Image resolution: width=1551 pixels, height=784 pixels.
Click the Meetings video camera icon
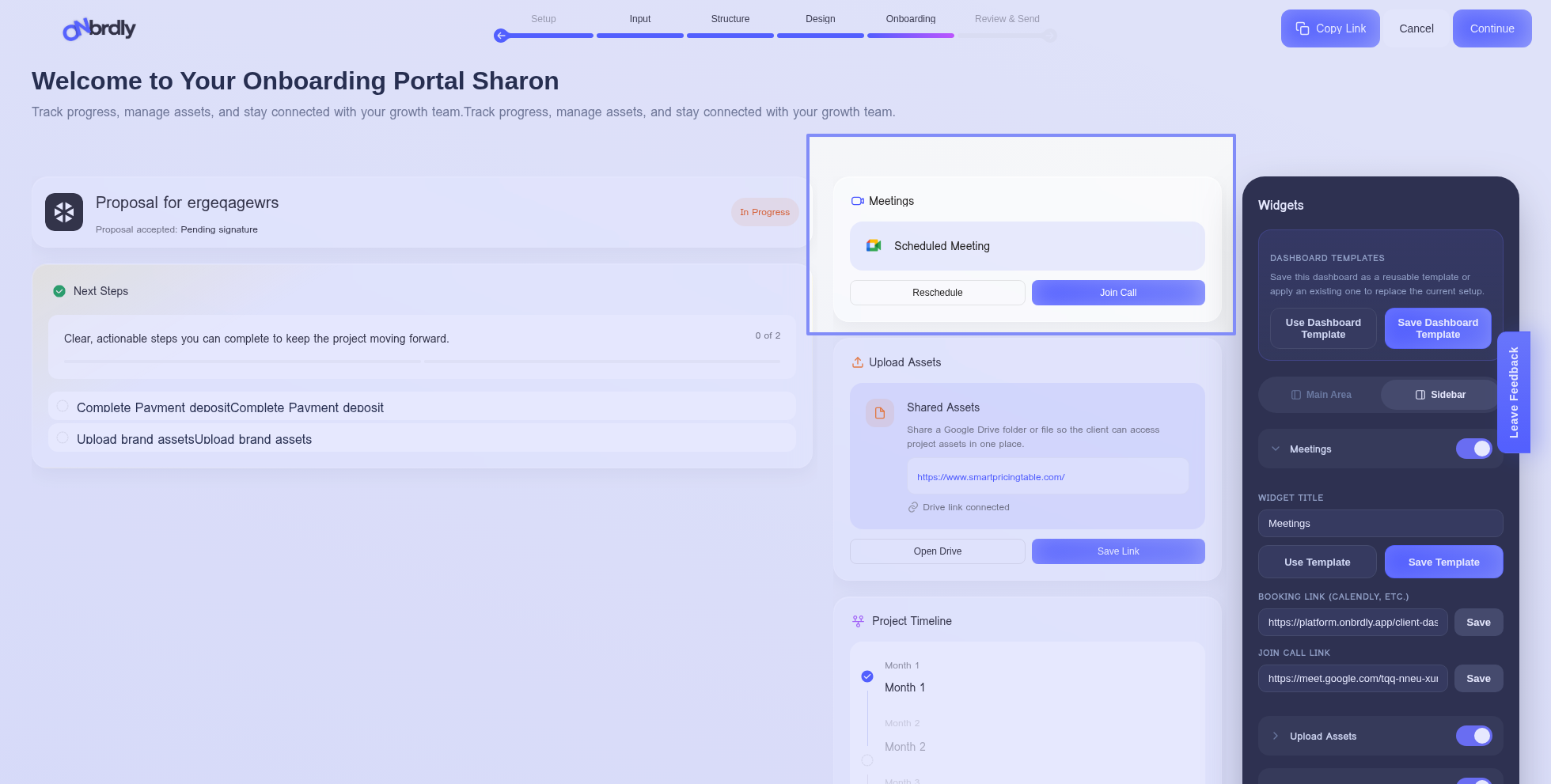(858, 201)
